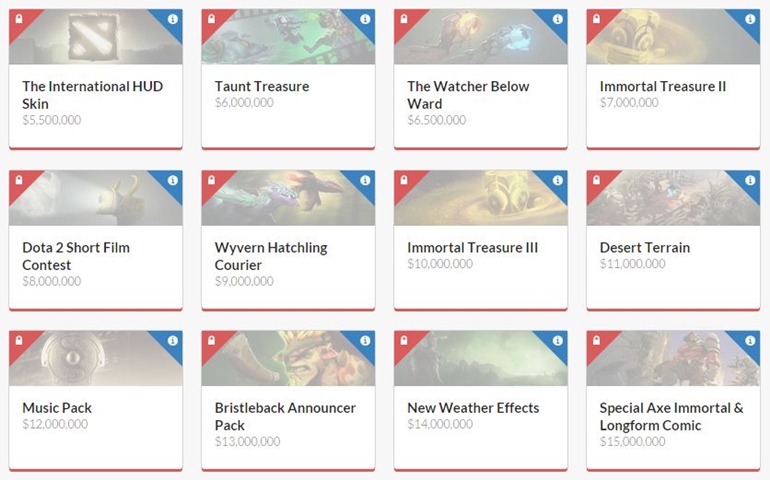Click the Dota logo HUD Skin thumbnail

point(96,36)
